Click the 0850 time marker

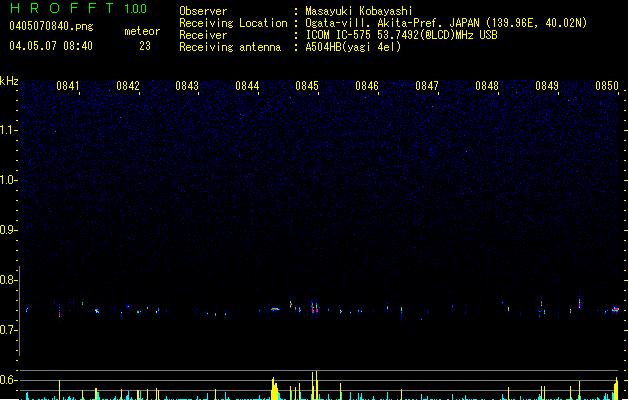[x=607, y=86]
